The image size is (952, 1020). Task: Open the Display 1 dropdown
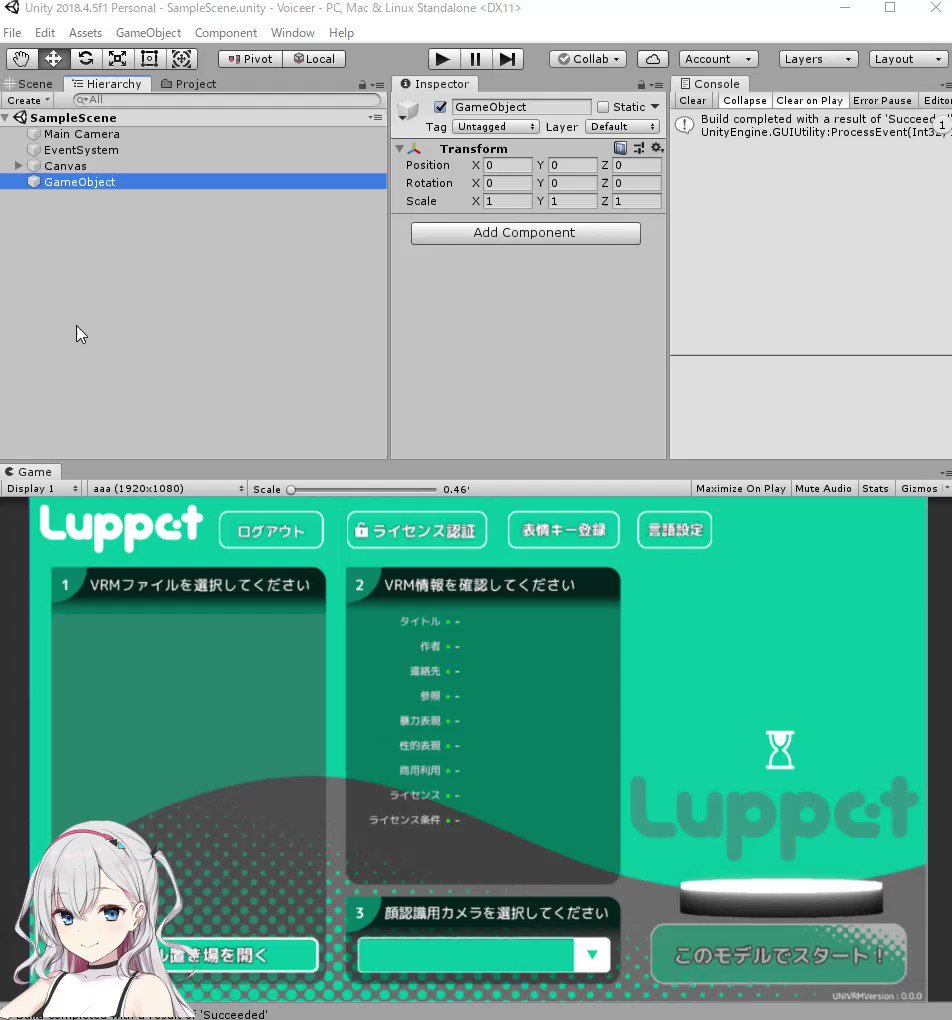(41, 489)
